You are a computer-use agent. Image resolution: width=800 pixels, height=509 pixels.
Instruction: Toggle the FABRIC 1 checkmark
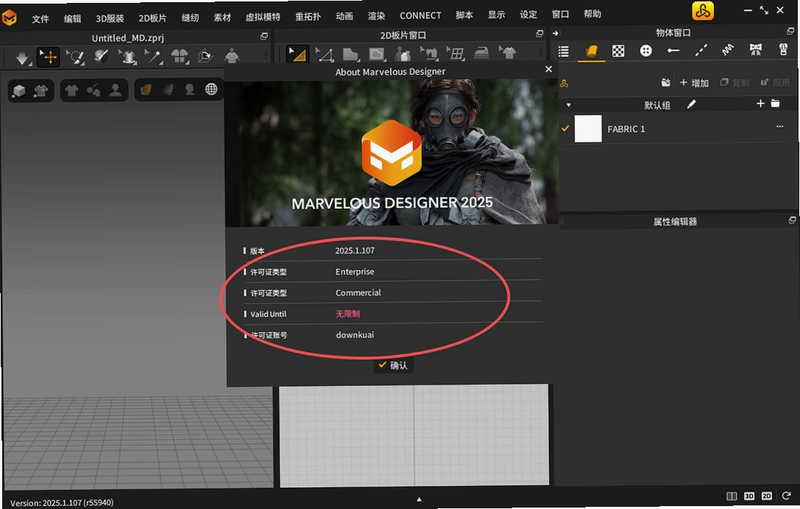click(x=565, y=129)
